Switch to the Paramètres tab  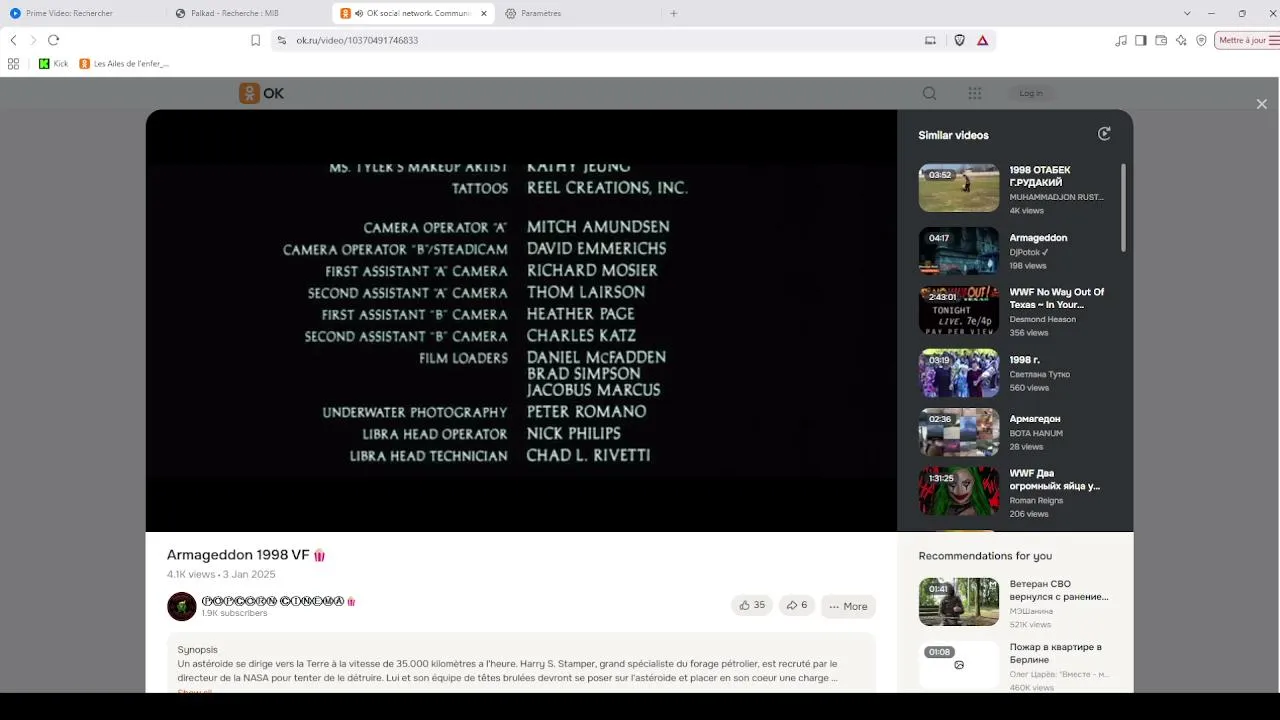pyautogui.click(x=578, y=13)
